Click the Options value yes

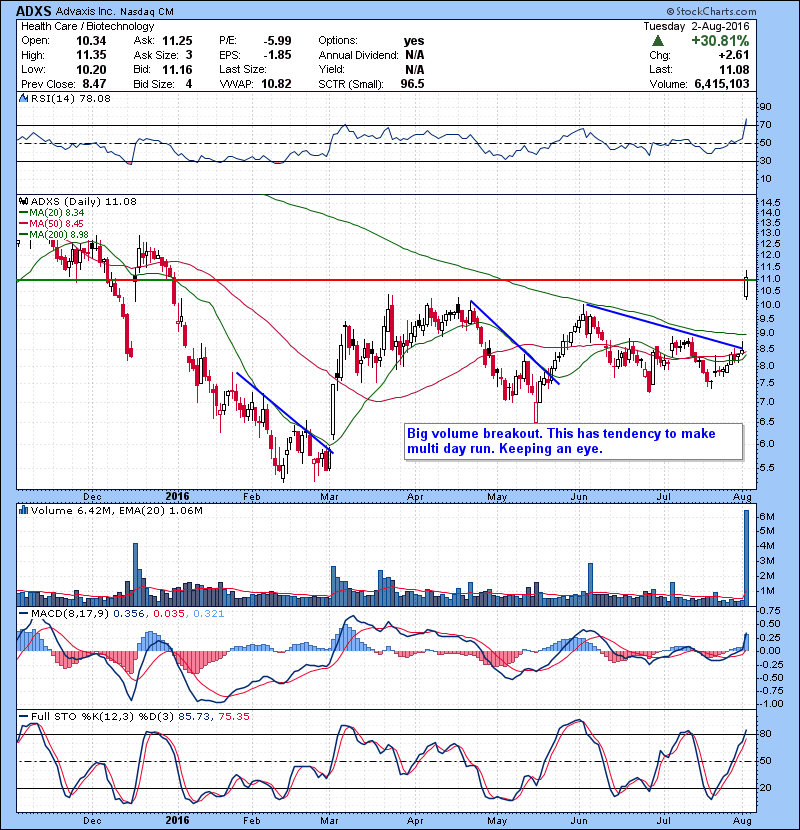(x=414, y=41)
